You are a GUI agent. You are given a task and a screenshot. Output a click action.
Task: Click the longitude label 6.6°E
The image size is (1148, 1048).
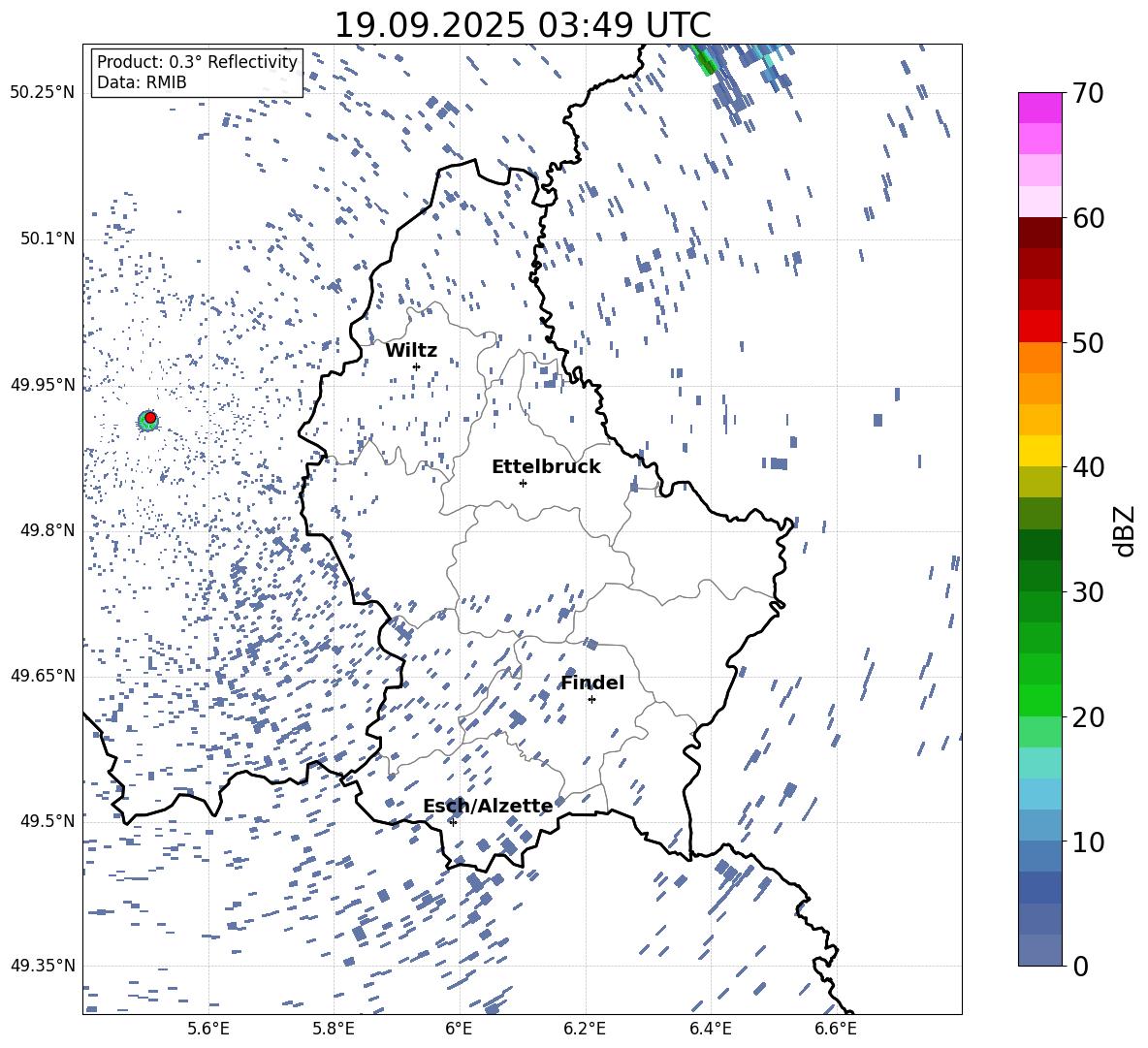pos(836,1029)
